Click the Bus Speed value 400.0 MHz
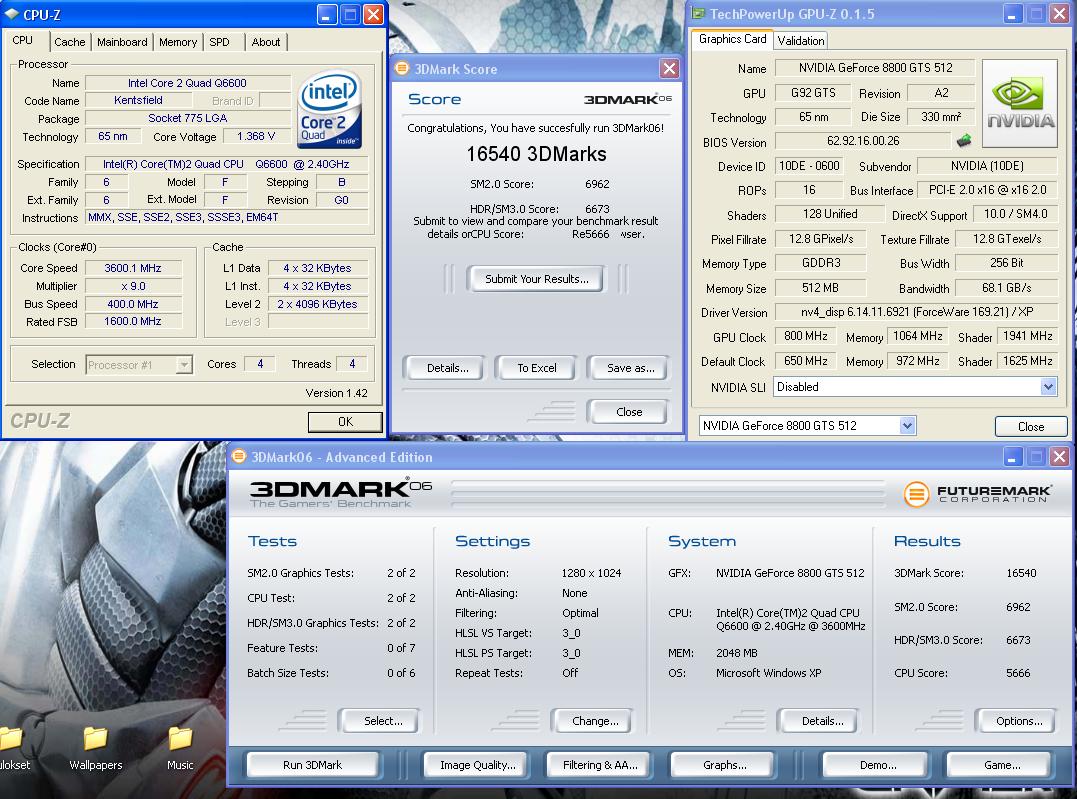This screenshot has width=1077, height=799. (x=133, y=304)
